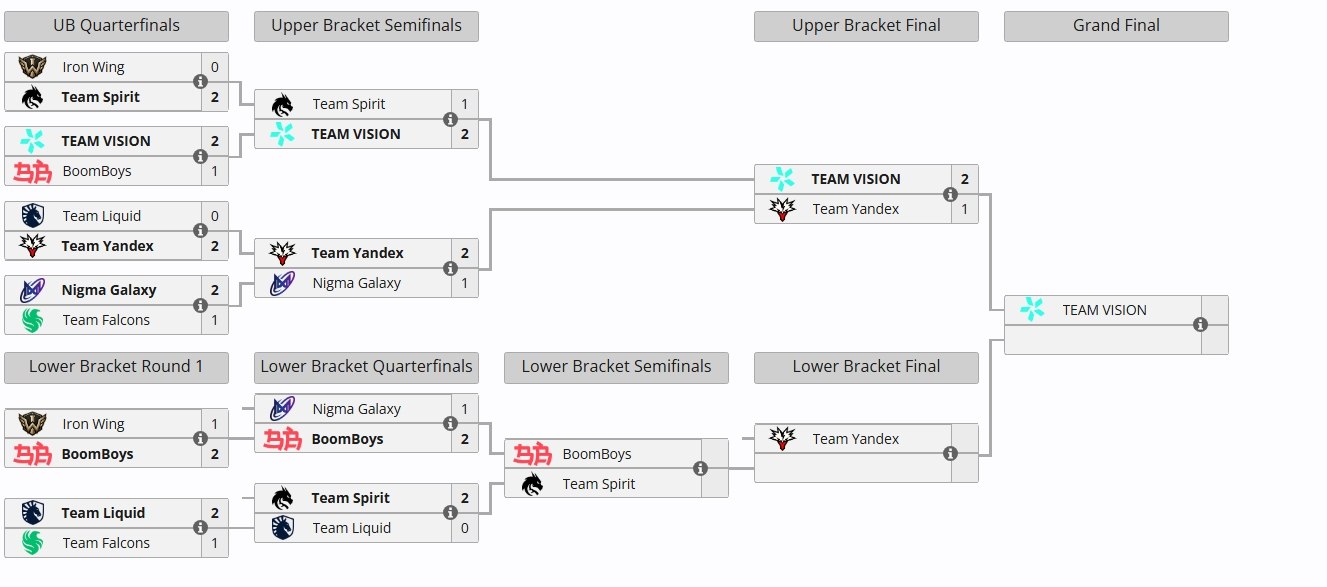Select the Grand Final header
This screenshot has width=1327, height=587.
point(1116,26)
